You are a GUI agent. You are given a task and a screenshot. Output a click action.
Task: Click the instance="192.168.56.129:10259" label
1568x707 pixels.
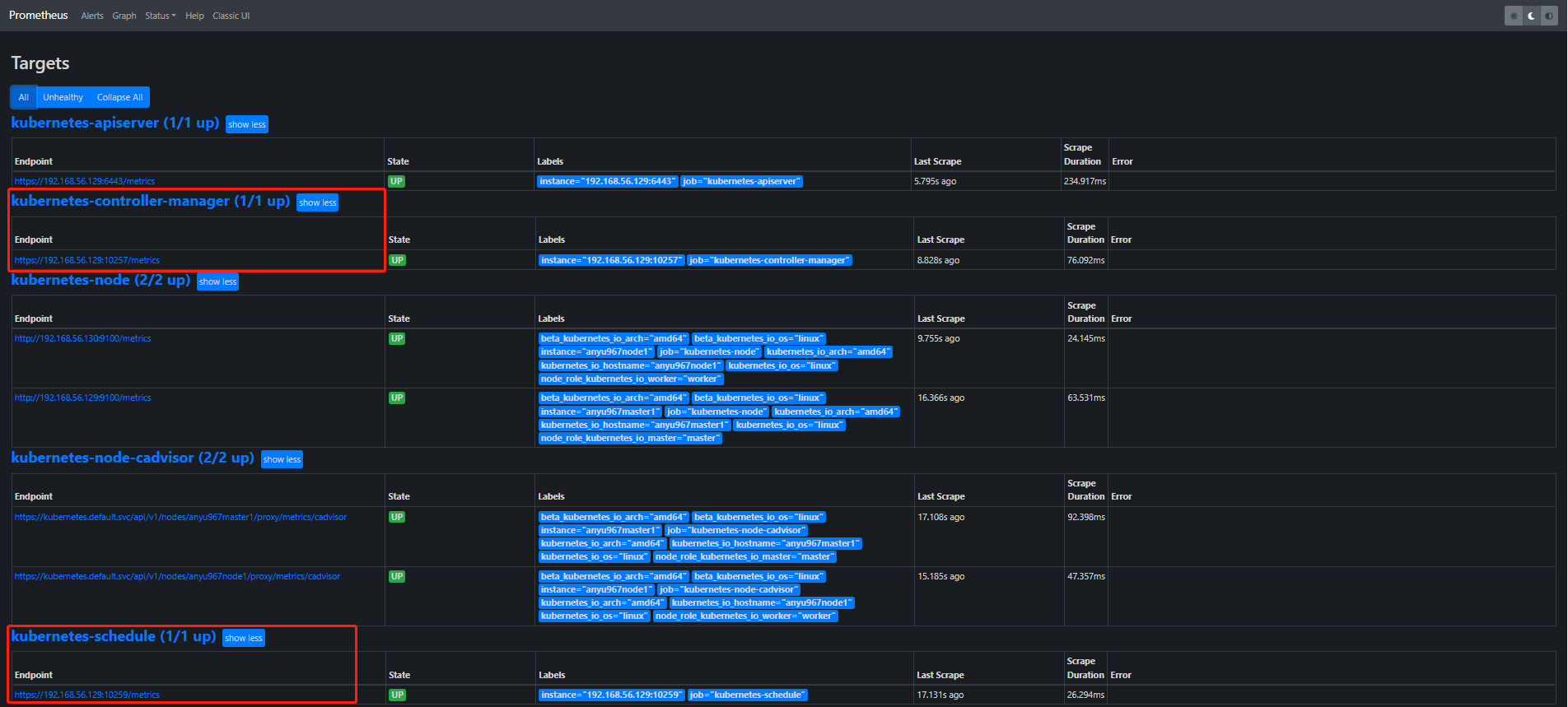click(612, 695)
